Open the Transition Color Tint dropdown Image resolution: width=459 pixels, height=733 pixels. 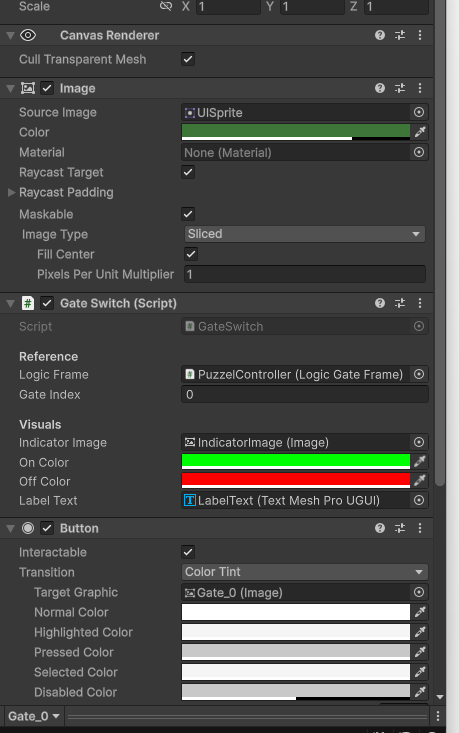305,572
